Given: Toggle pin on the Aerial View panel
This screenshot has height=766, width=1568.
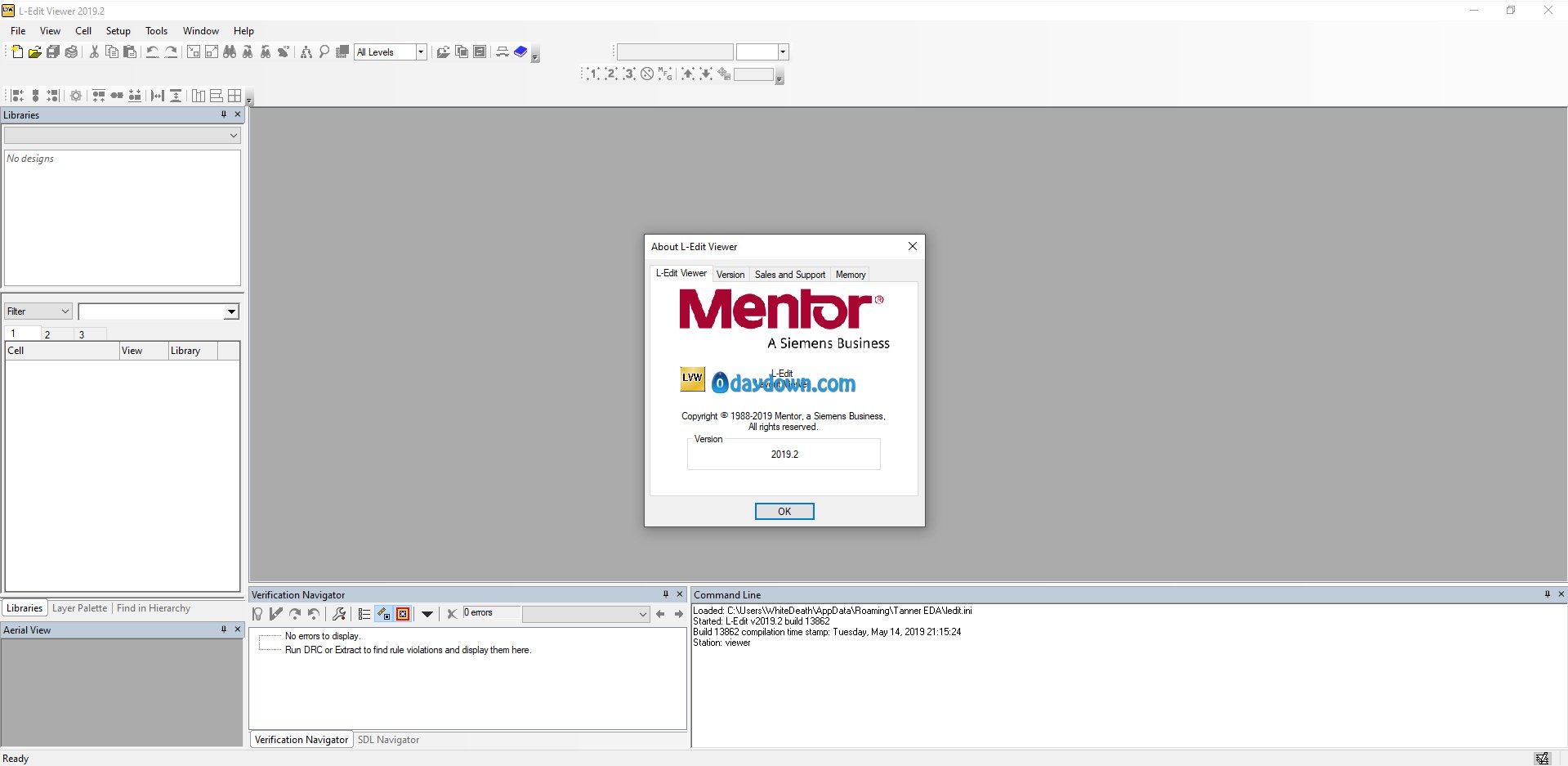Looking at the screenshot, I should click(x=224, y=629).
